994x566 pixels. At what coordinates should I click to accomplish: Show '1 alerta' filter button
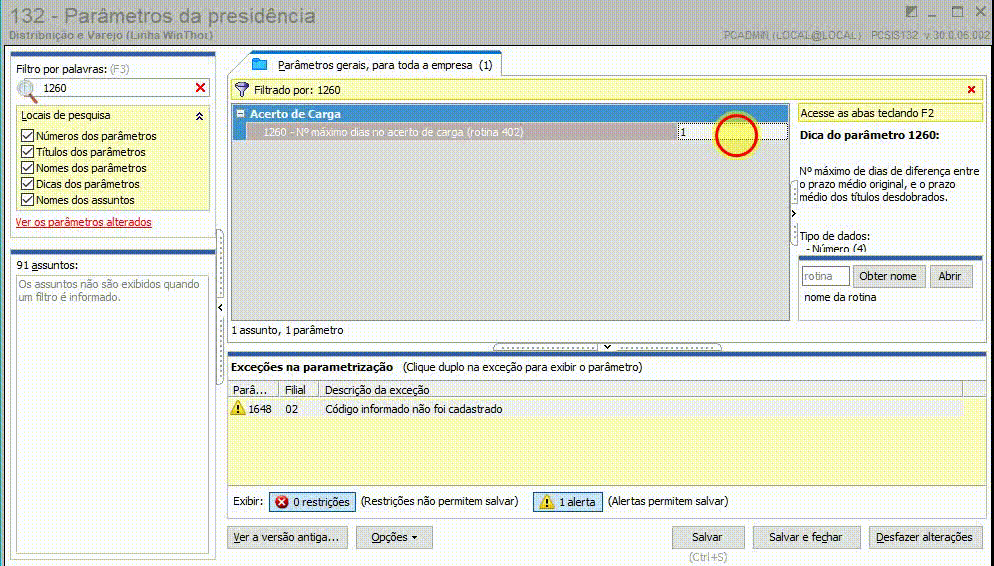567,502
